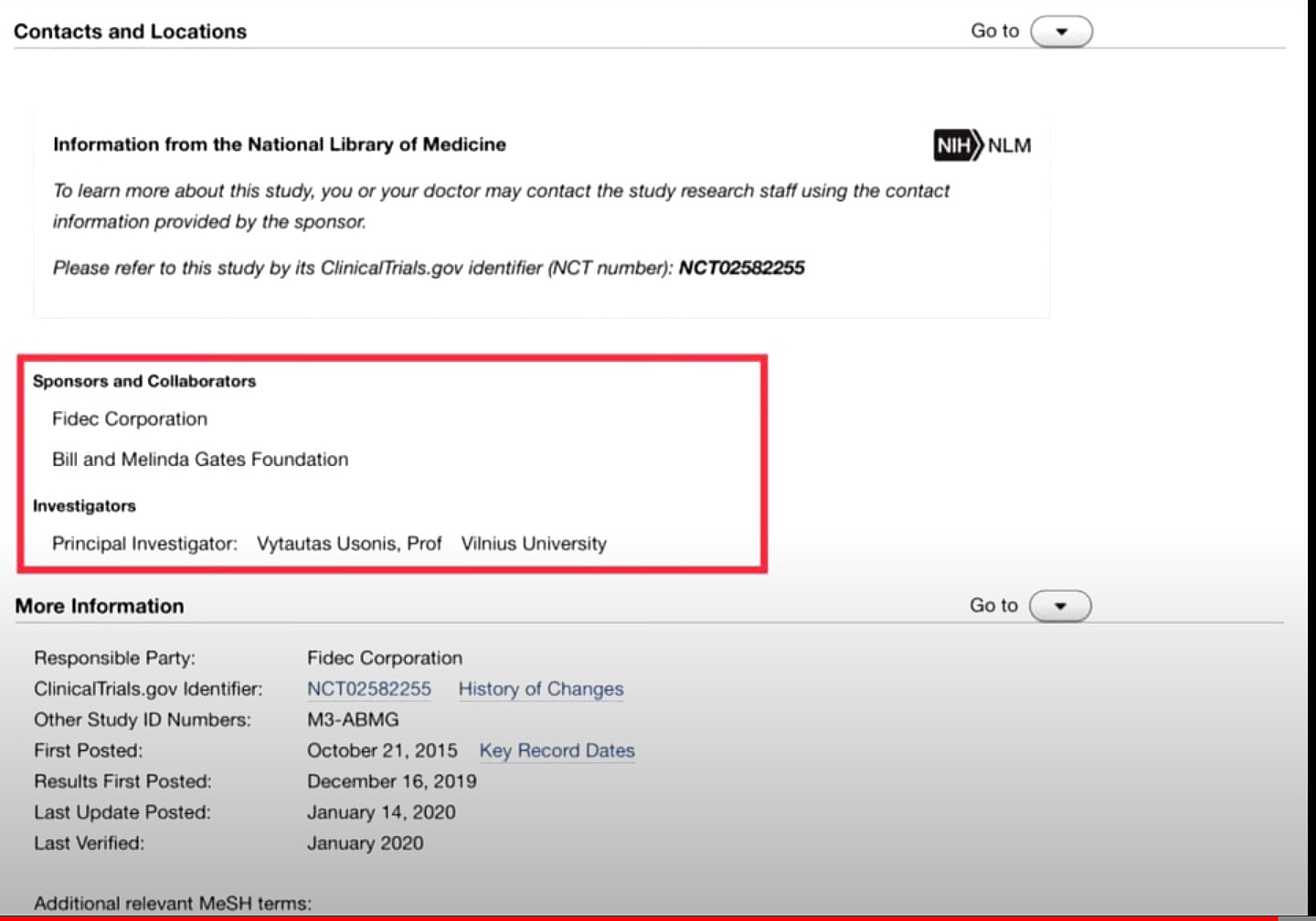This screenshot has height=921, width=1316.
Task: Click the Principal Investigator label
Action: click(144, 544)
